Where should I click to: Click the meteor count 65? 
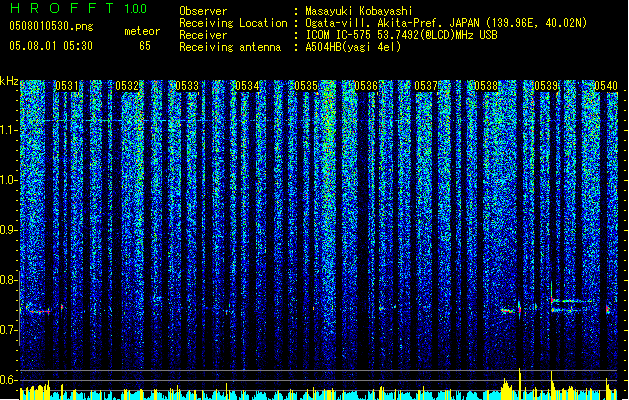(145, 46)
